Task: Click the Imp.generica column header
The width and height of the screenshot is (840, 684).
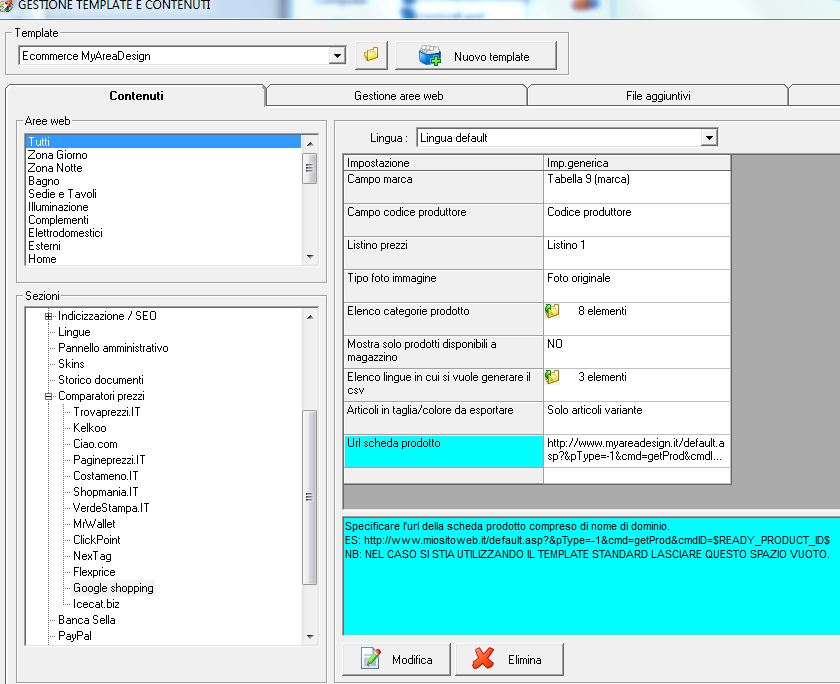Action: [x=637, y=163]
